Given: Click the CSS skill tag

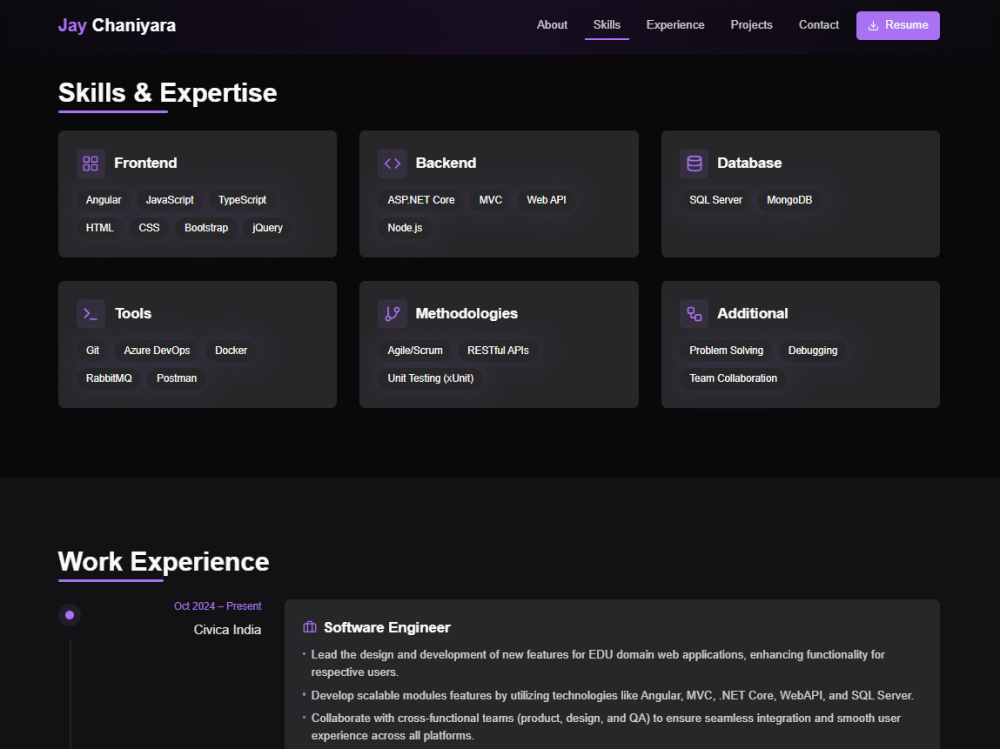Looking at the screenshot, I should (x=149, y=228).
